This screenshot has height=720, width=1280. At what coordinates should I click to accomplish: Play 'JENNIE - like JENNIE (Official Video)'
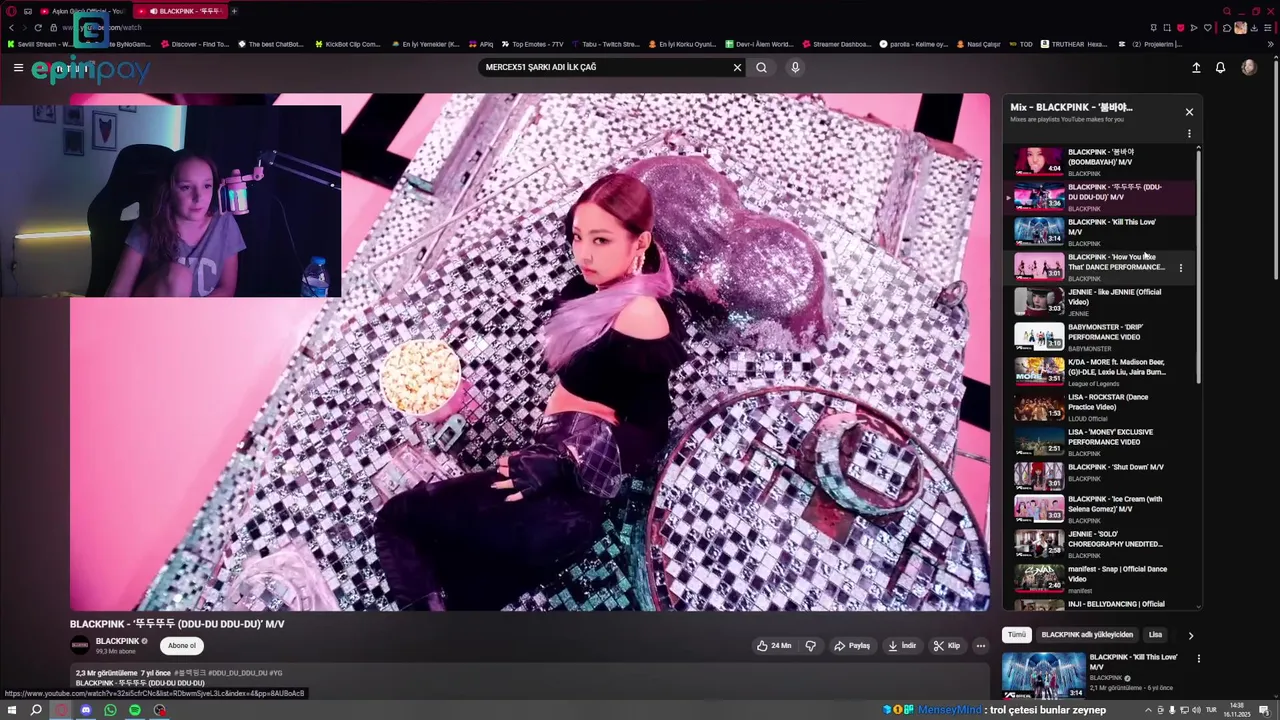coord(1100,301)
